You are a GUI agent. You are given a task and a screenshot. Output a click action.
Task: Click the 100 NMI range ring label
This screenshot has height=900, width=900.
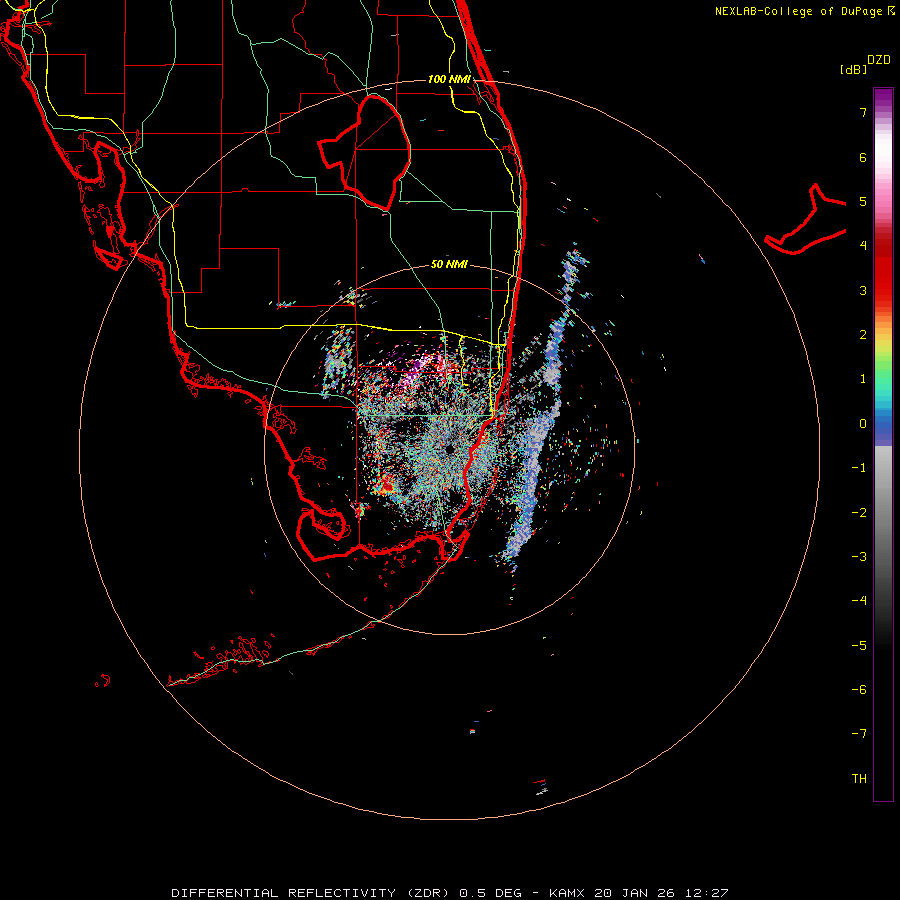point(449,79)
